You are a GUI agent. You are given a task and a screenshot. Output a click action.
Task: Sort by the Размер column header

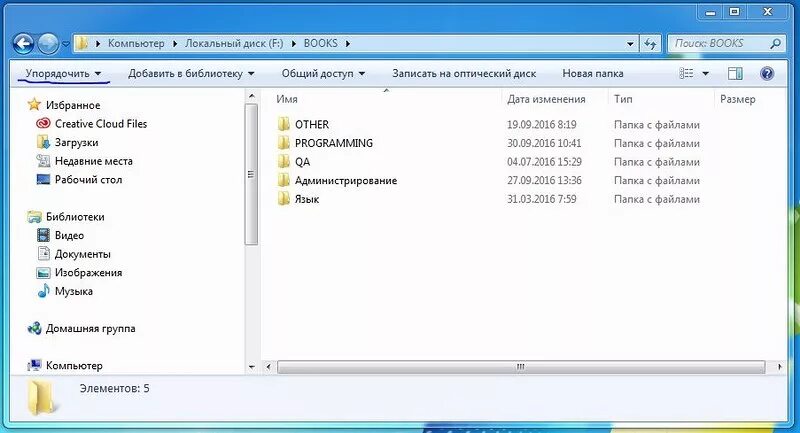coord(737,99)
